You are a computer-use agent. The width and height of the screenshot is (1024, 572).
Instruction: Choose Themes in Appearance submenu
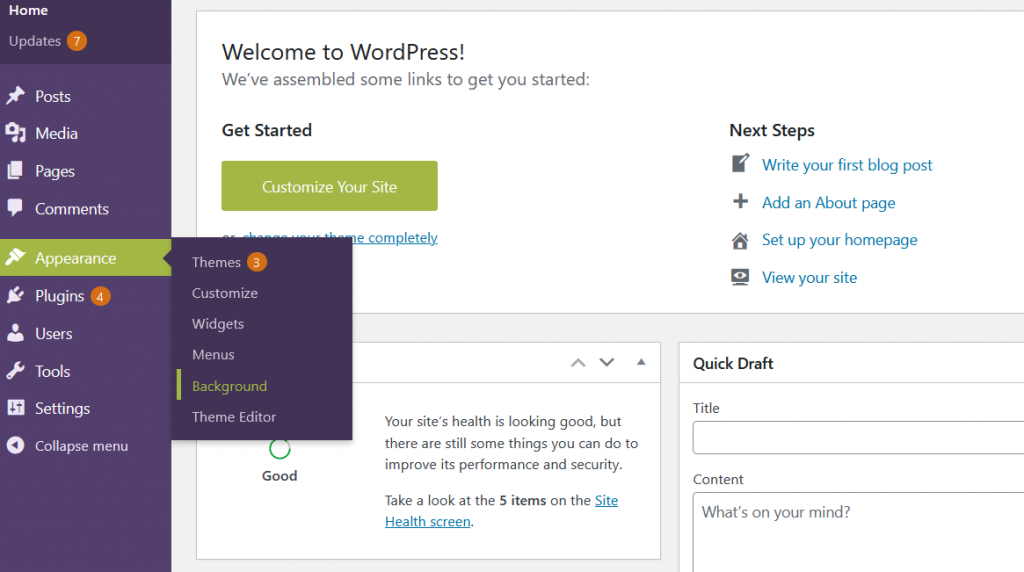216,262
